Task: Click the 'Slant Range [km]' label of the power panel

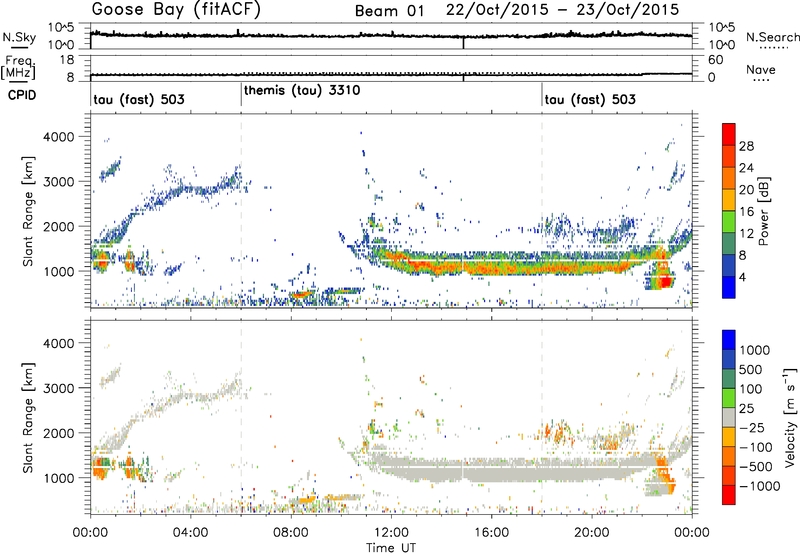Action: [28, 211]
